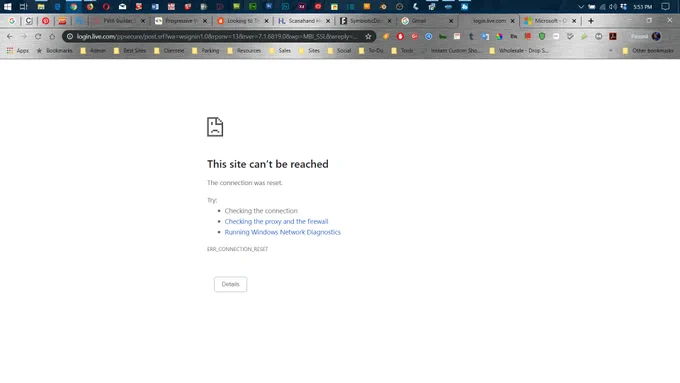This screenshot has width=680, height=383.
Task: Click the browser Back arrow
Action: (x=10, y=36)
